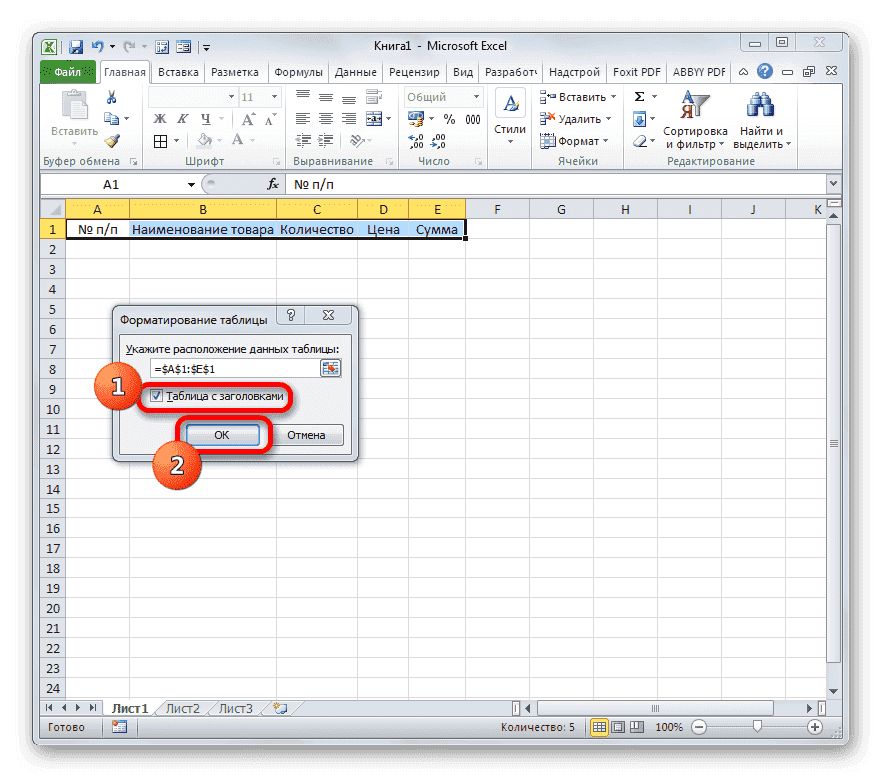Switch to sheet Лист2
The image size is (882, 778).
tap(182, 707)
